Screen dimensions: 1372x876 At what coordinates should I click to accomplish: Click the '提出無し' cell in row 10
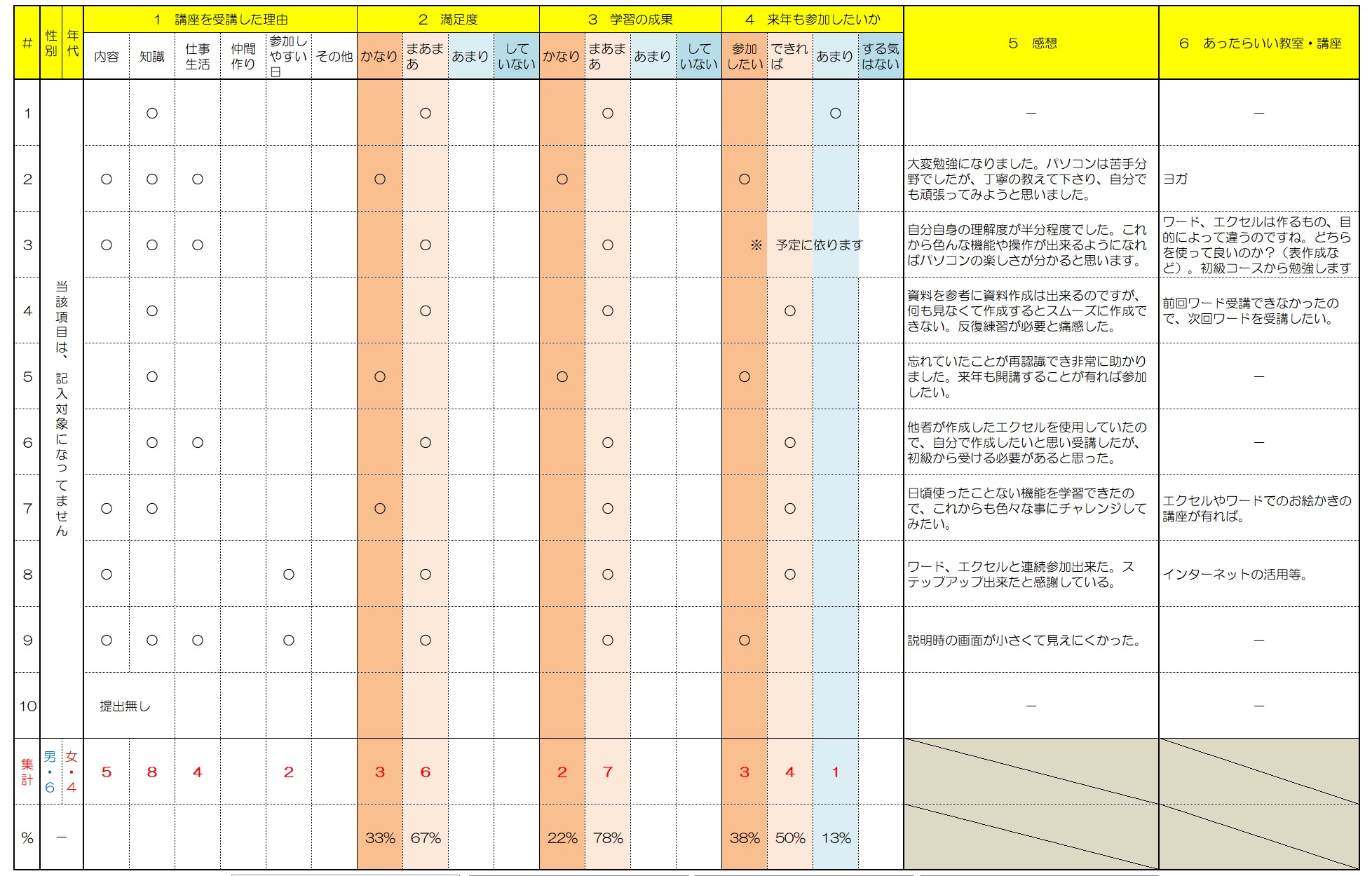125,706
